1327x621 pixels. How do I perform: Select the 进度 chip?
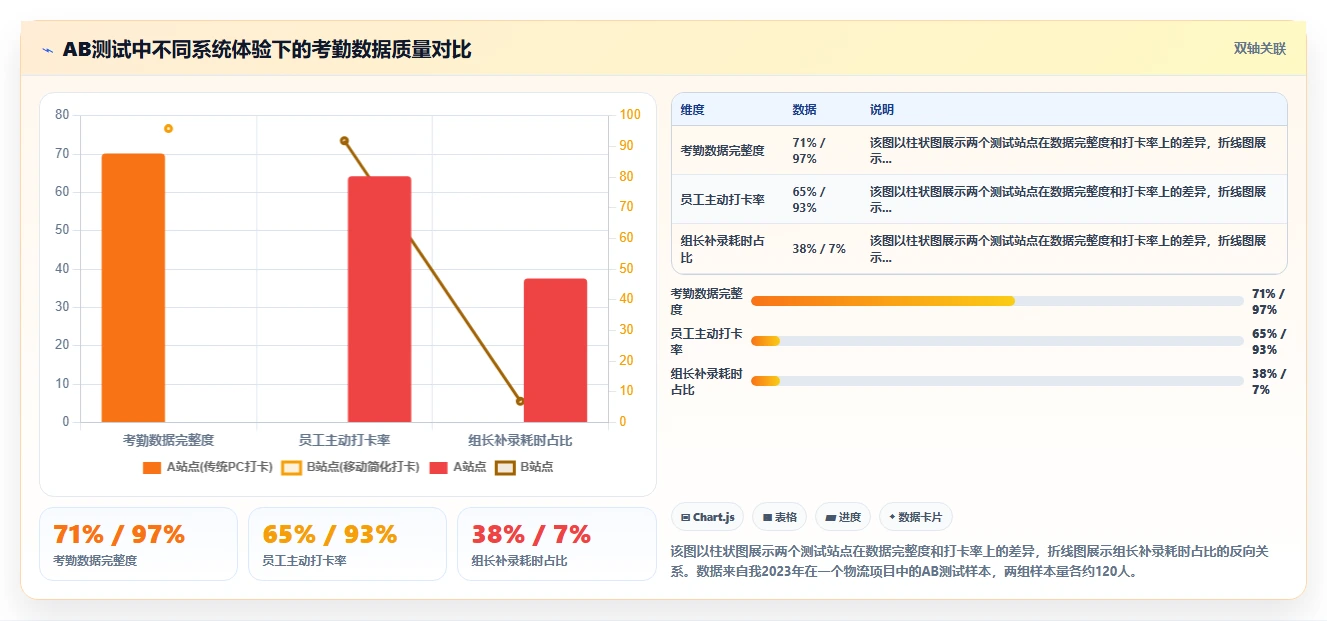[843, 517]
